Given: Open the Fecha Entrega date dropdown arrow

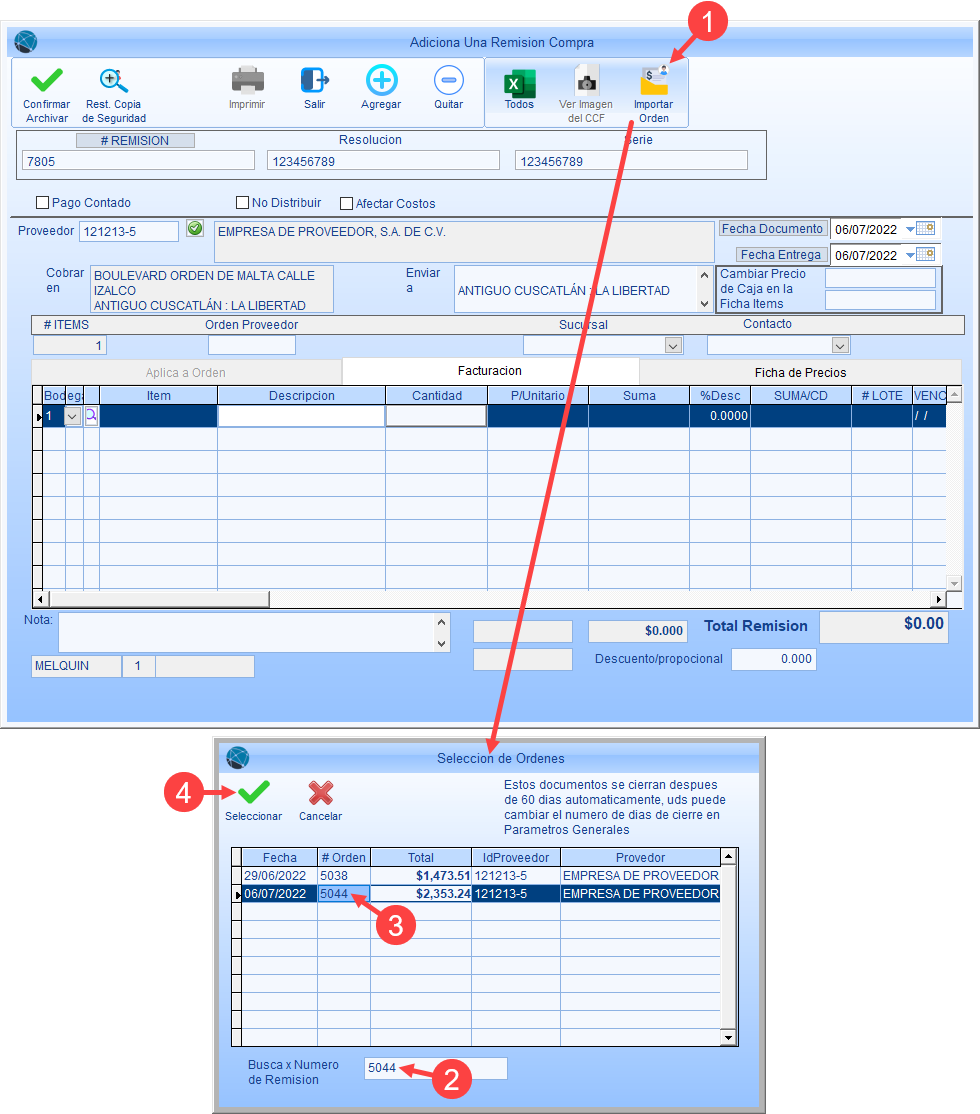Looking at the screenshot, I should pyautogui.click(x=910, y=255).
